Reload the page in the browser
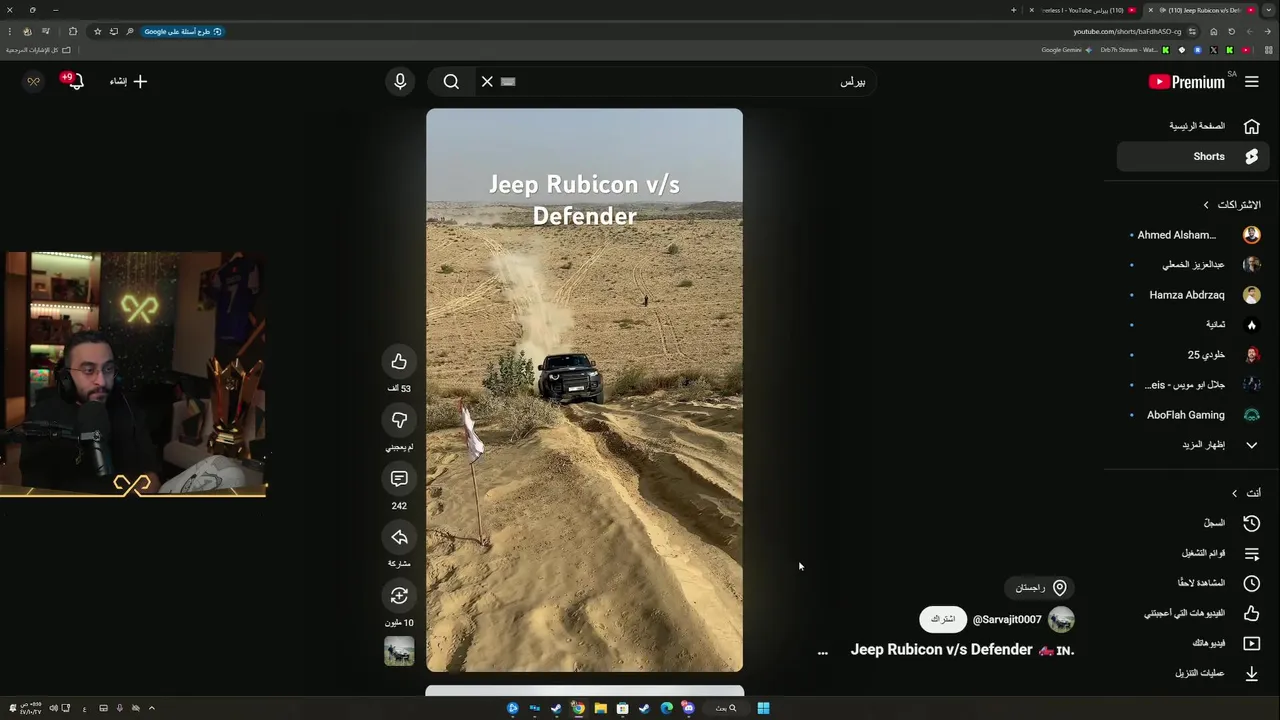The width and height of the screenshot is (1280, 720). tap(1232, 32)
